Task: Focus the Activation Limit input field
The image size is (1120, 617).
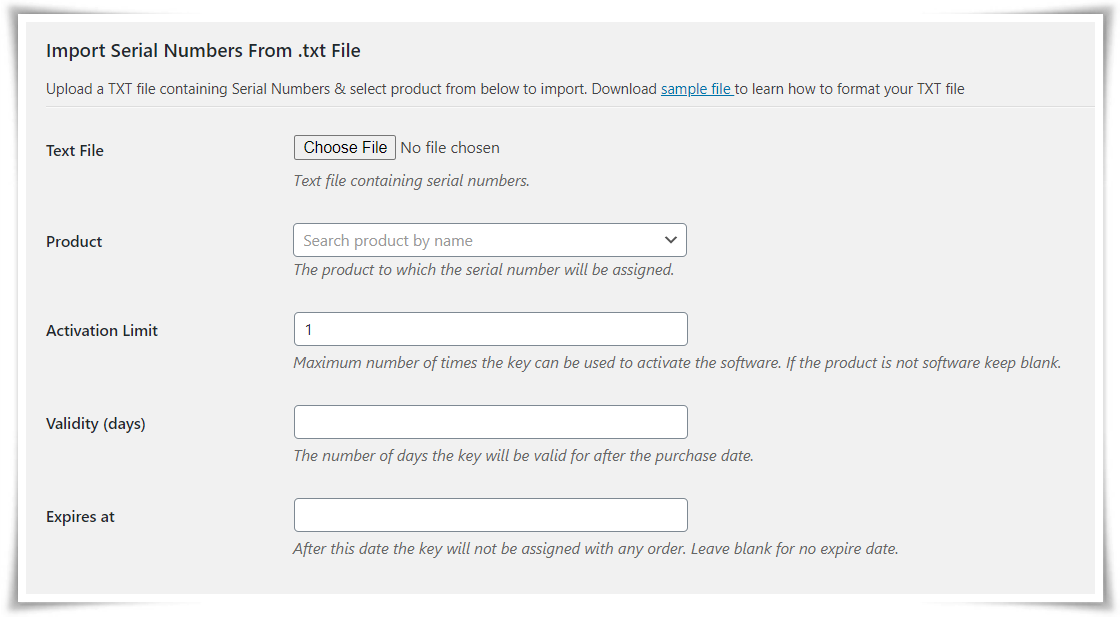Action: [x=491, y=329]
